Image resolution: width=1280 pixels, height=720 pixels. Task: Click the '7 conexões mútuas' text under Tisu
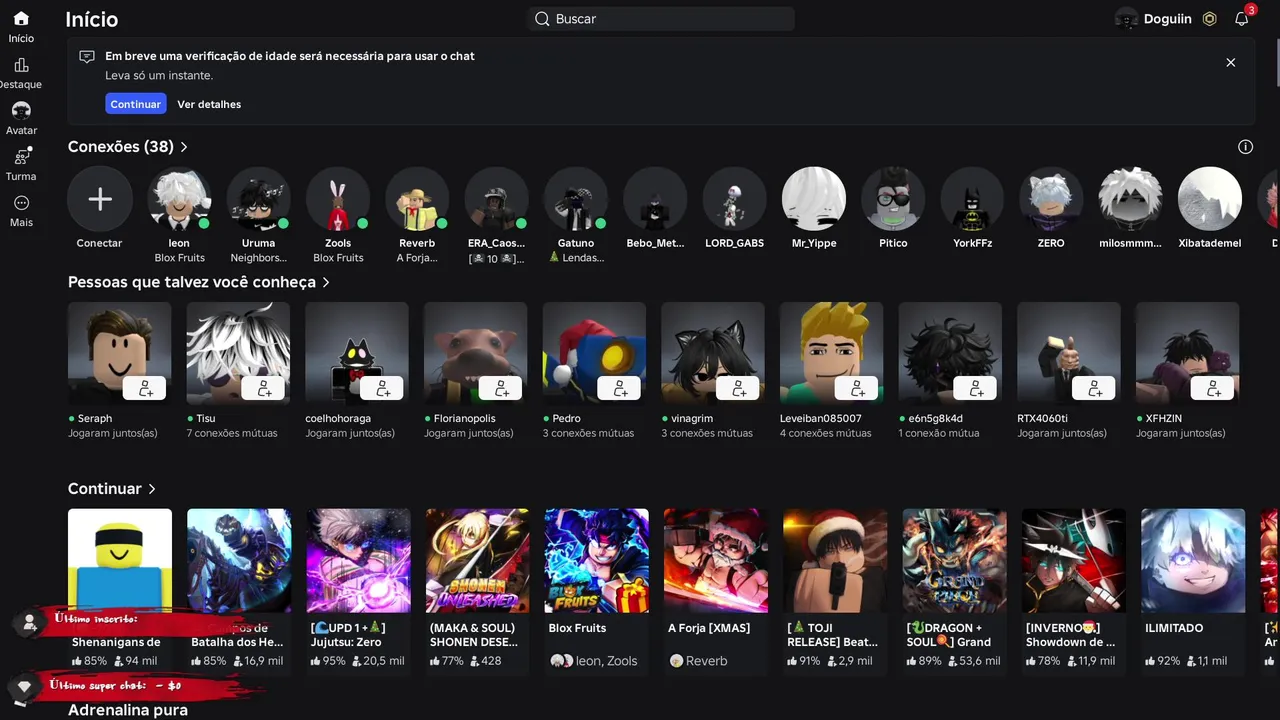click(233, 434)
